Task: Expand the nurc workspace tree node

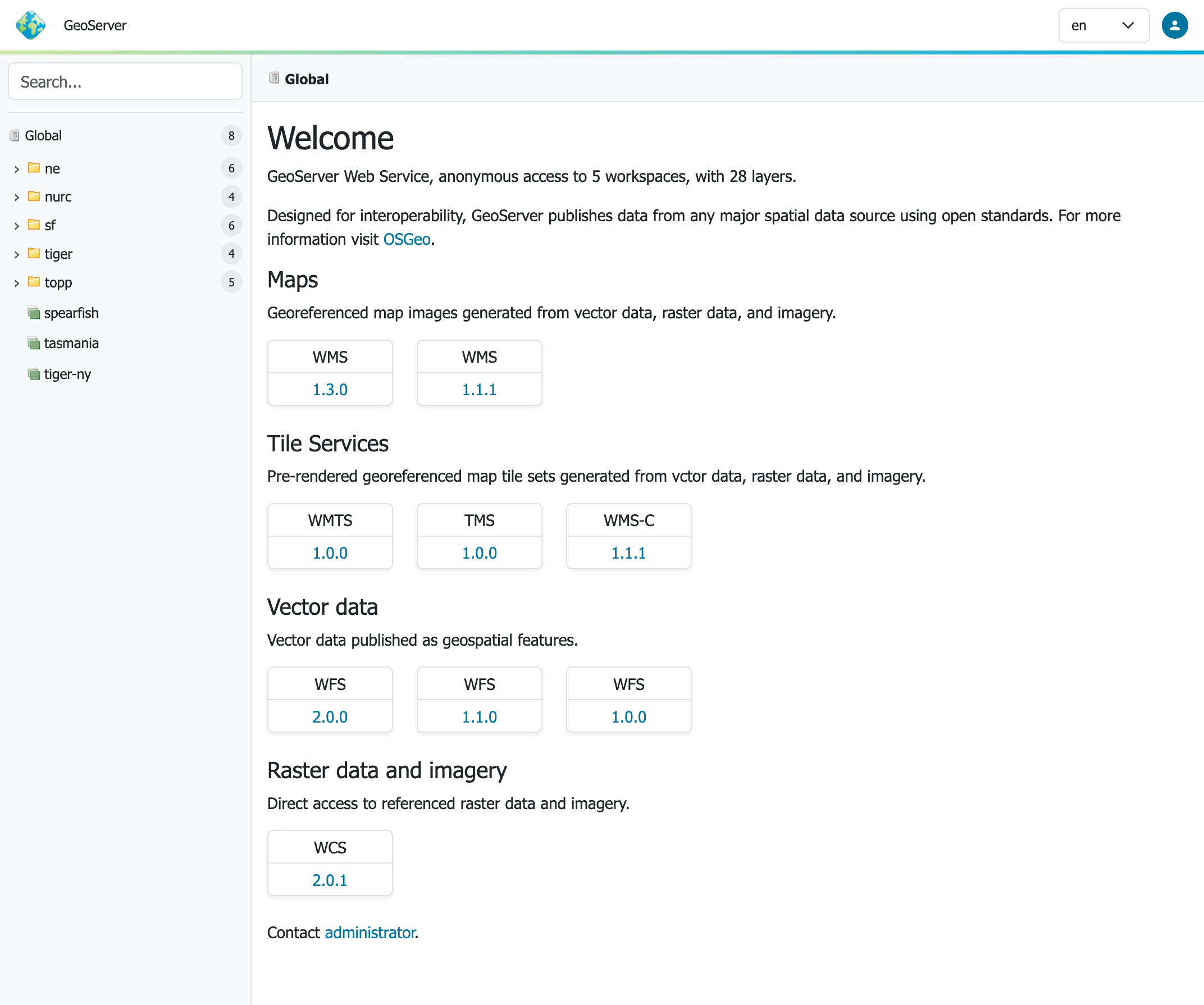Action: pos(17,197)
